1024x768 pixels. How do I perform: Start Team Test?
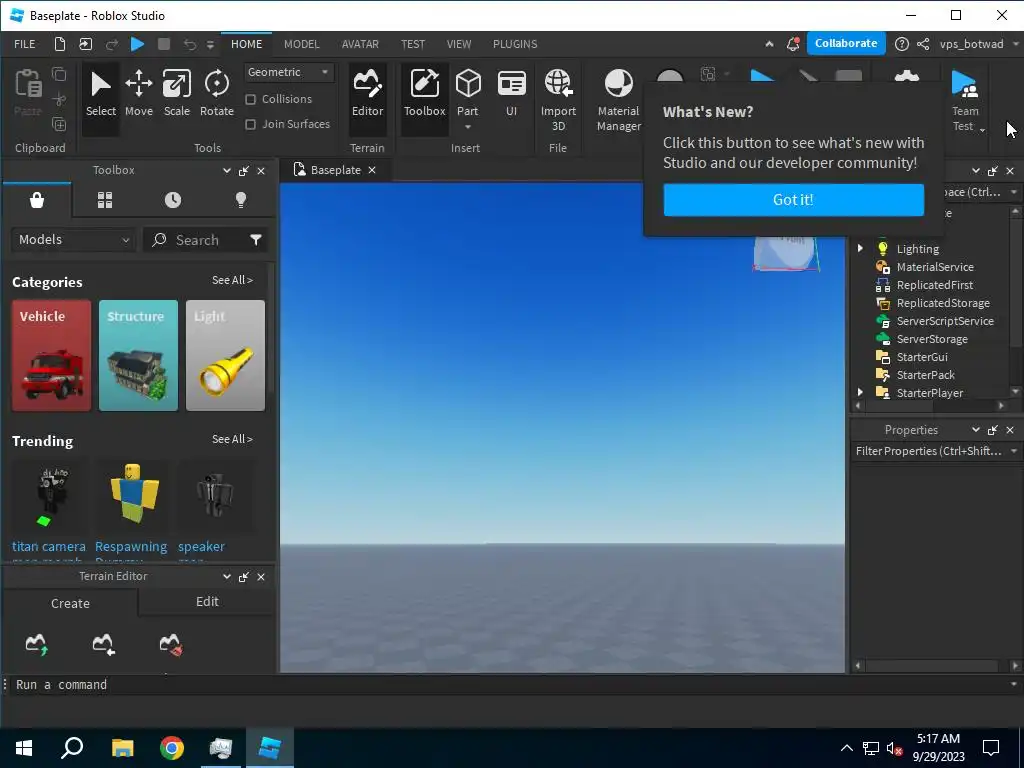(965, 100)
